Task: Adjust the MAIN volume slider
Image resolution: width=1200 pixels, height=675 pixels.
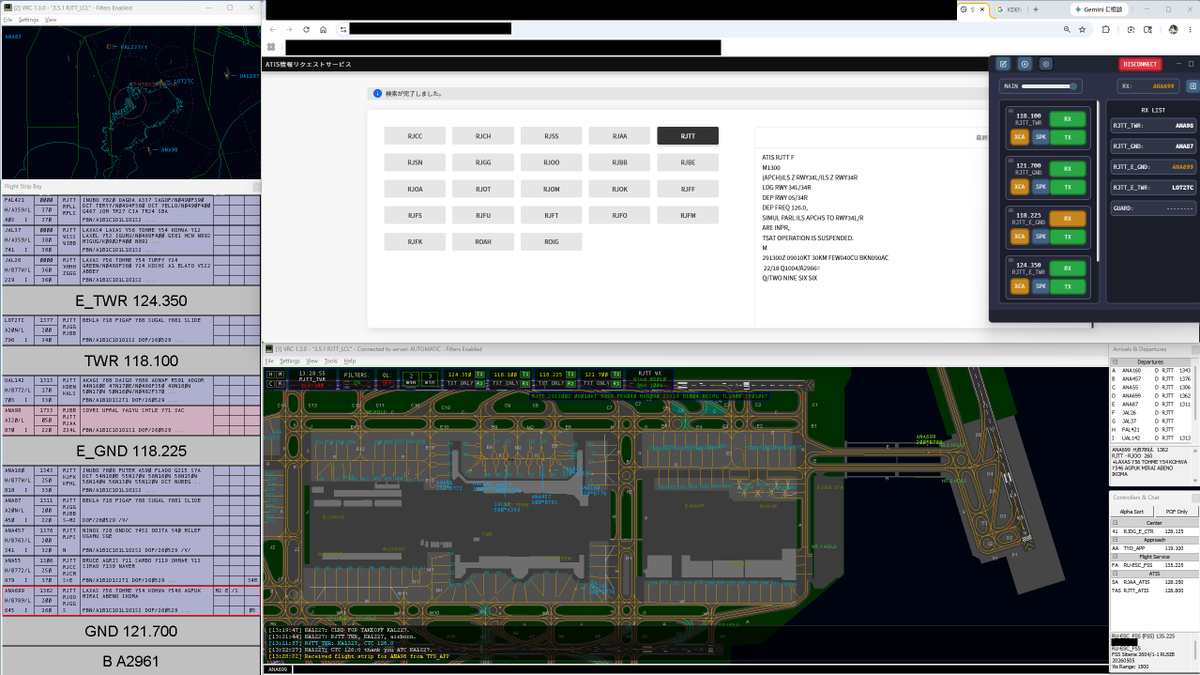Action: tap(1050, 86)
